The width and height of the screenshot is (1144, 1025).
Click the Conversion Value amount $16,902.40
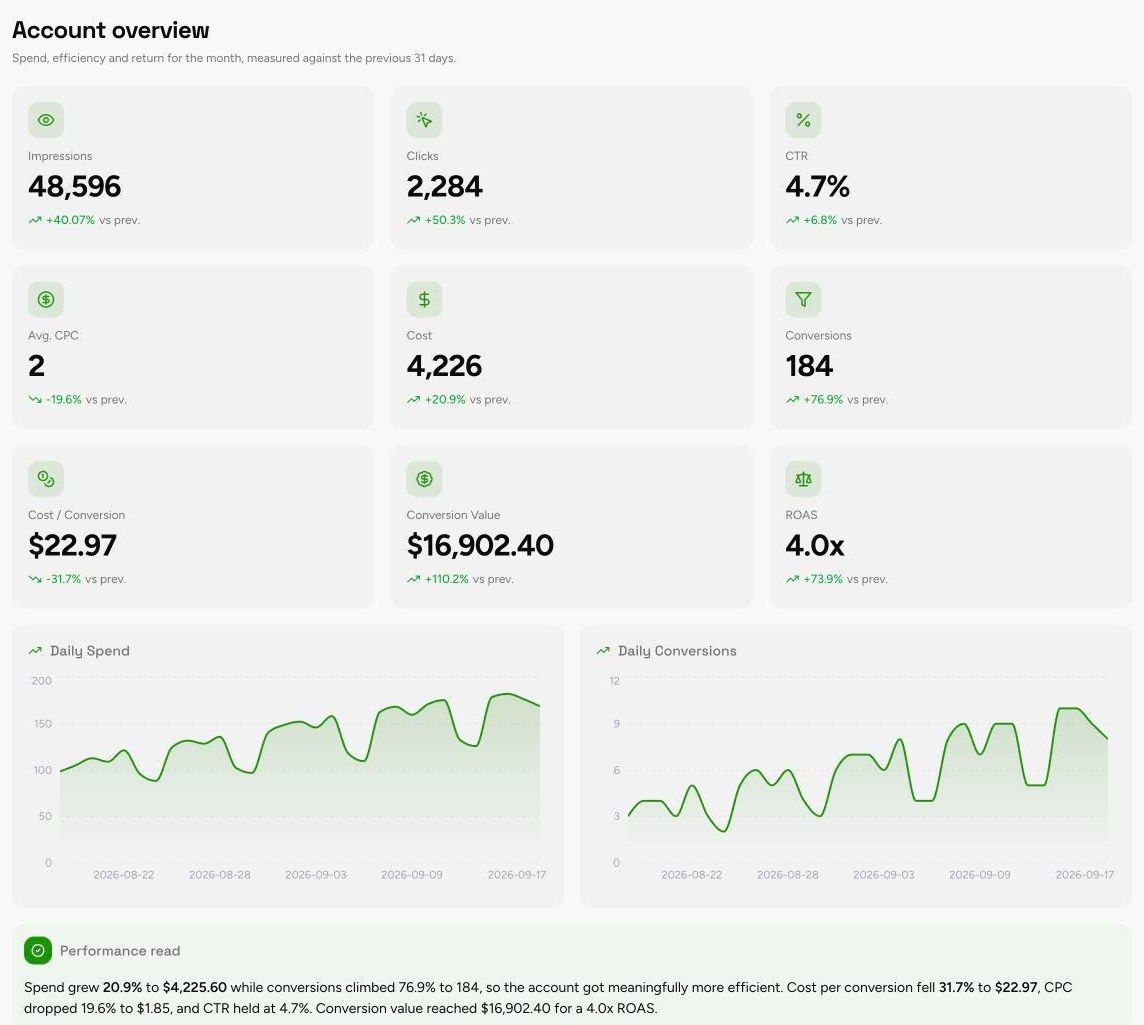(x=480, y=545)
